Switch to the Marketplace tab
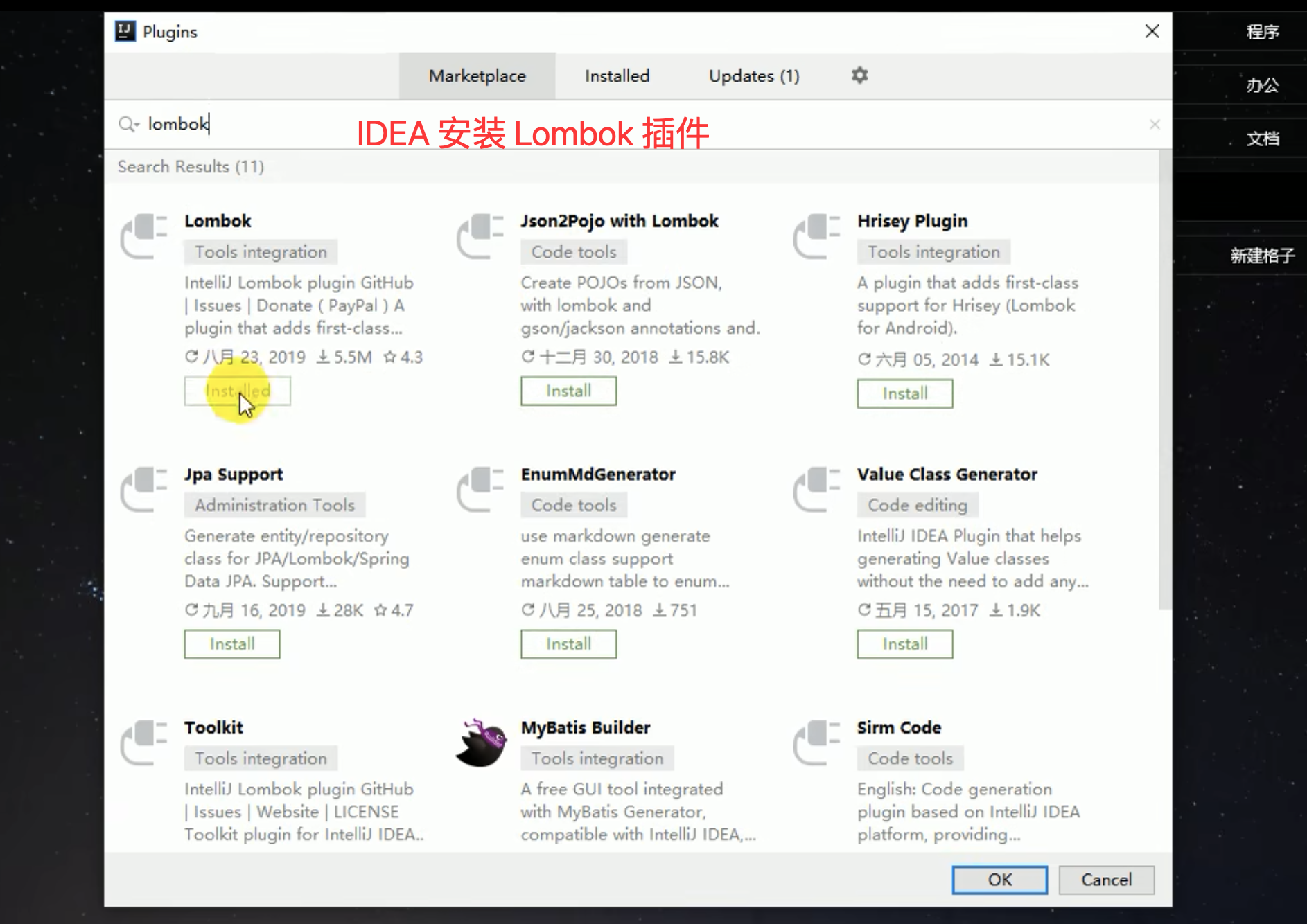 tap(477, 75)
